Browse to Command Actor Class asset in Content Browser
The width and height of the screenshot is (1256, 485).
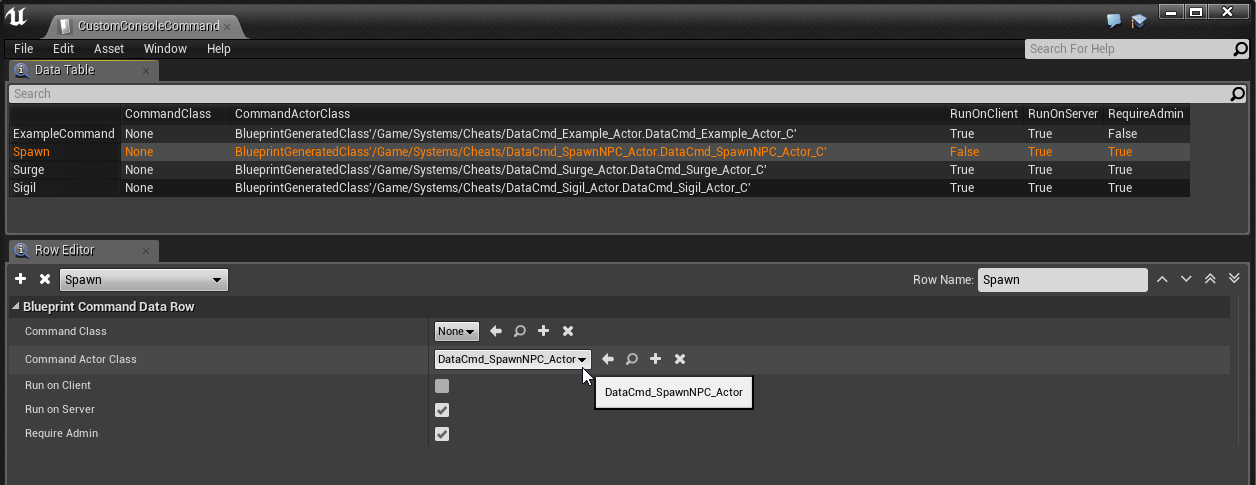point(632,359)
